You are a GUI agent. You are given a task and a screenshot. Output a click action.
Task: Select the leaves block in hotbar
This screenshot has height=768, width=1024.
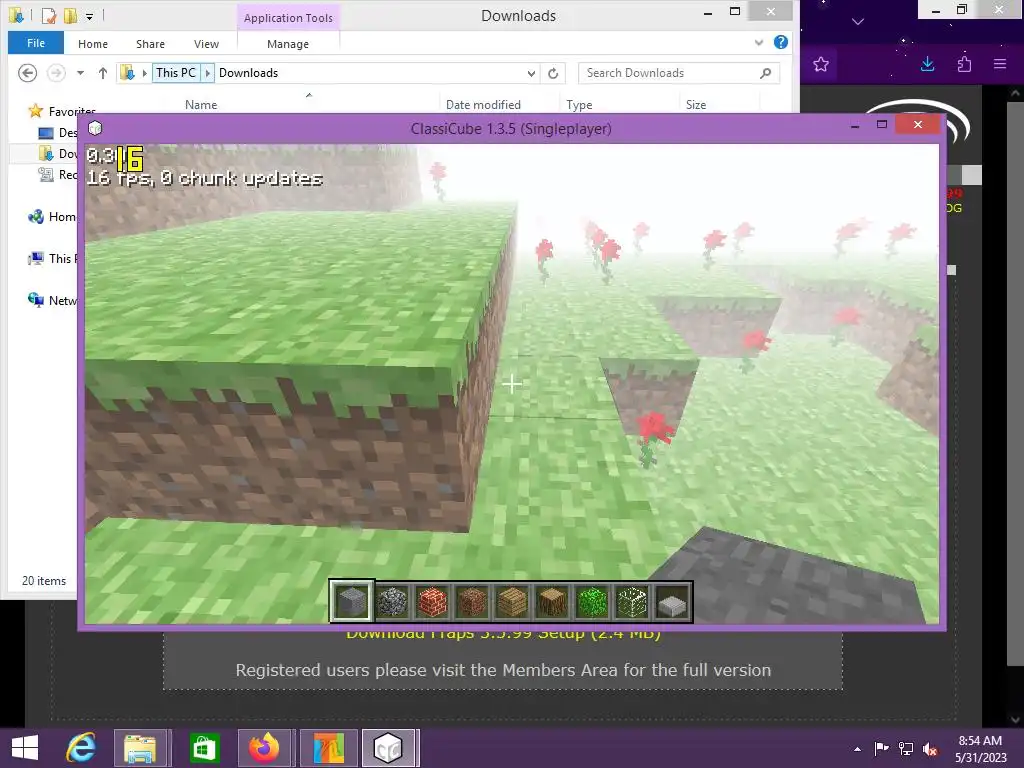click(x=592, y=601)
